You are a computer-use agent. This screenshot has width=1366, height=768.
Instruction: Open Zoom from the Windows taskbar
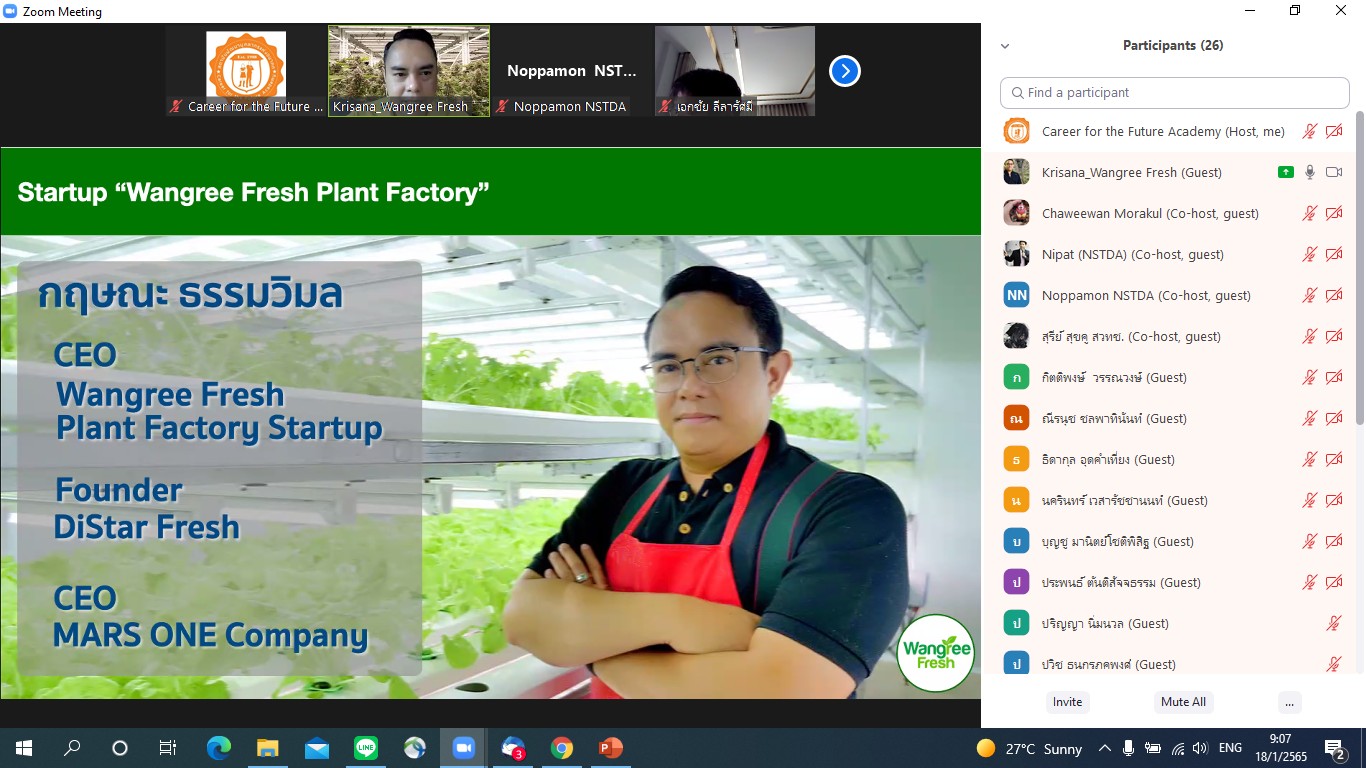point(463,748)
